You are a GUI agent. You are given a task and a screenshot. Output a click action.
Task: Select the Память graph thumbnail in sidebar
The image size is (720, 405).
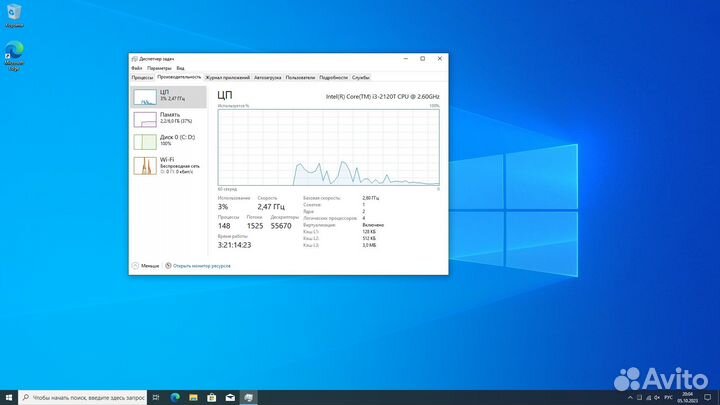145,119
